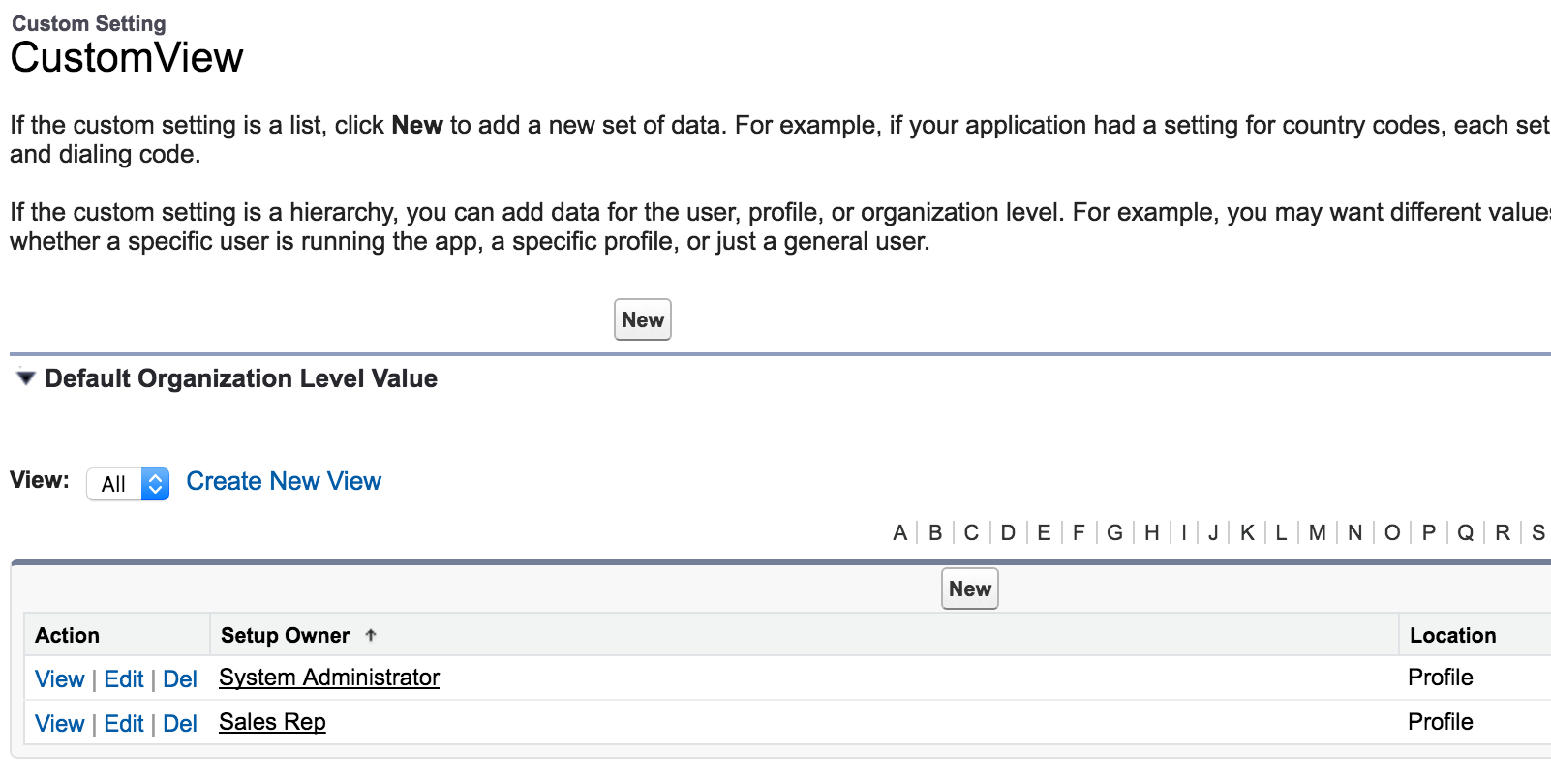Open the Sales Rep profile link
The image size is (1551, 784).
click(x=272, y=722)
